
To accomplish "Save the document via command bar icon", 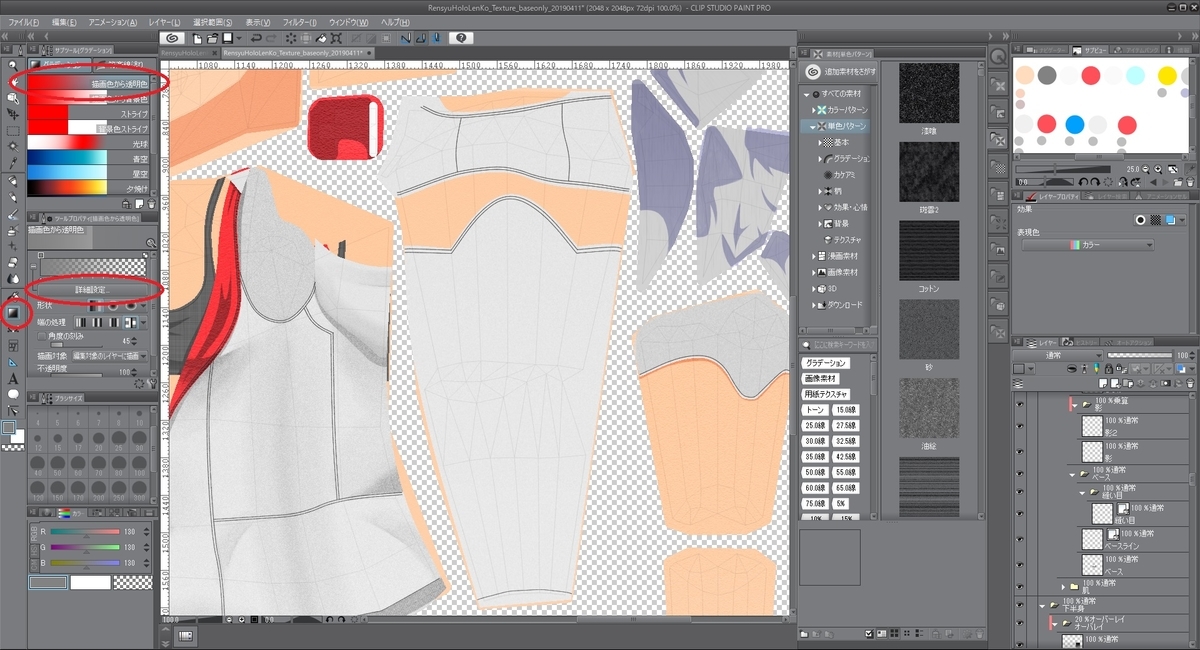I will point(228,38).
